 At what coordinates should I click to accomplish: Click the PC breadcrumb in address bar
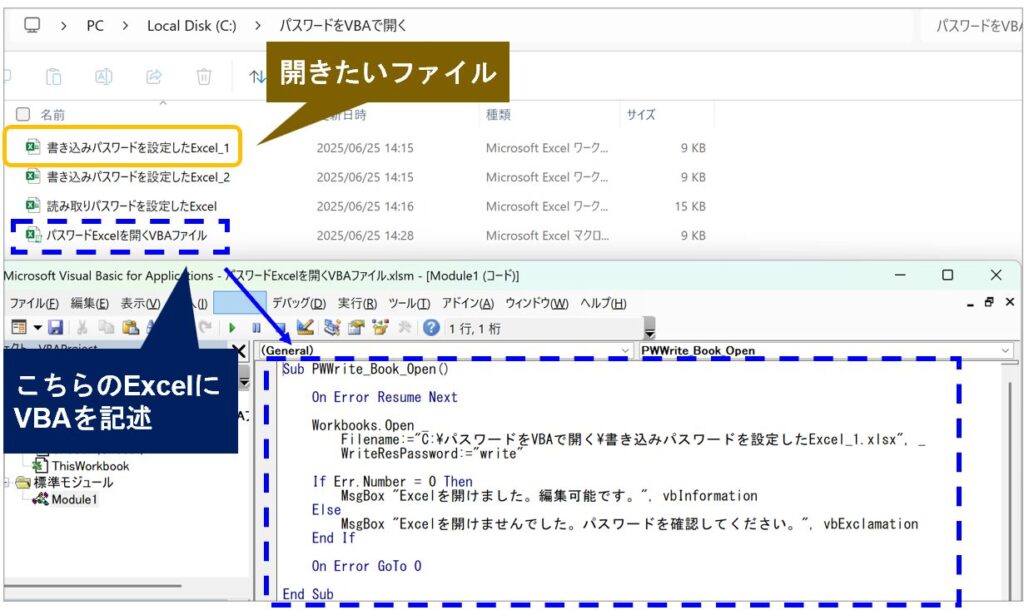[95, 25]
